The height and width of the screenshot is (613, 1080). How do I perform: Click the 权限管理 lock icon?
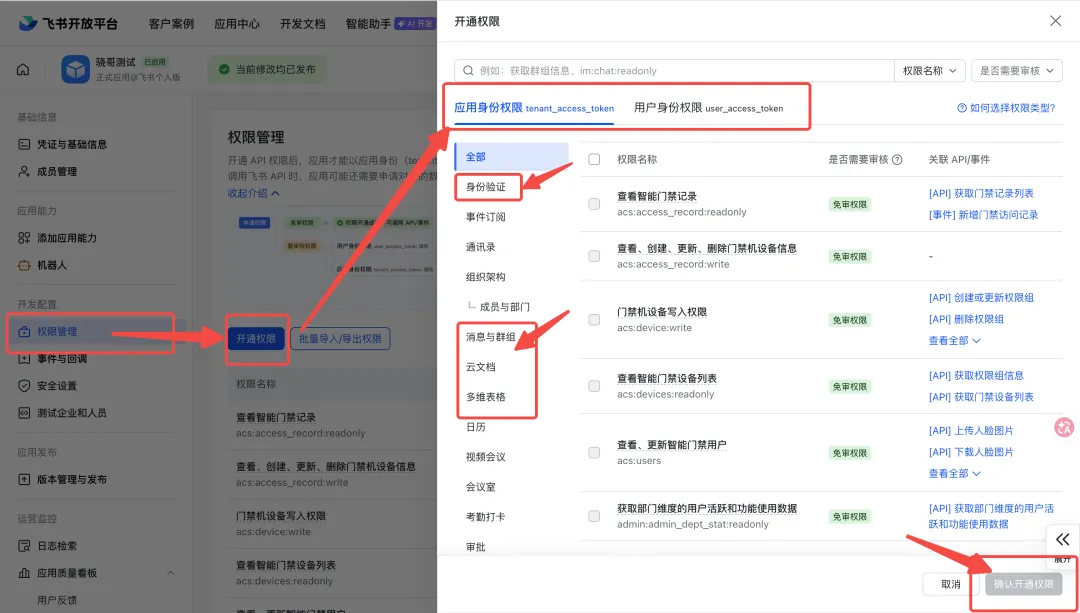point(24,331)
